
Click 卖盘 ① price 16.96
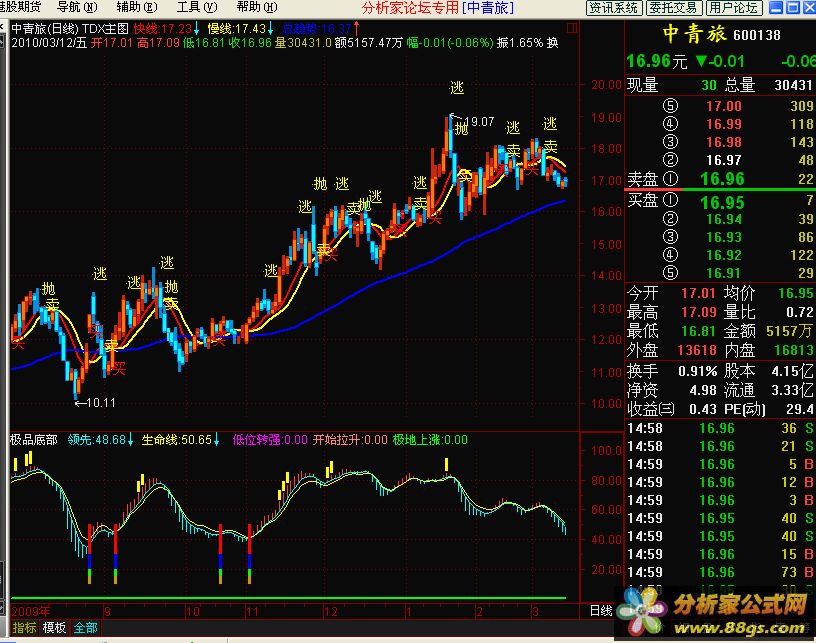[722, 179]
